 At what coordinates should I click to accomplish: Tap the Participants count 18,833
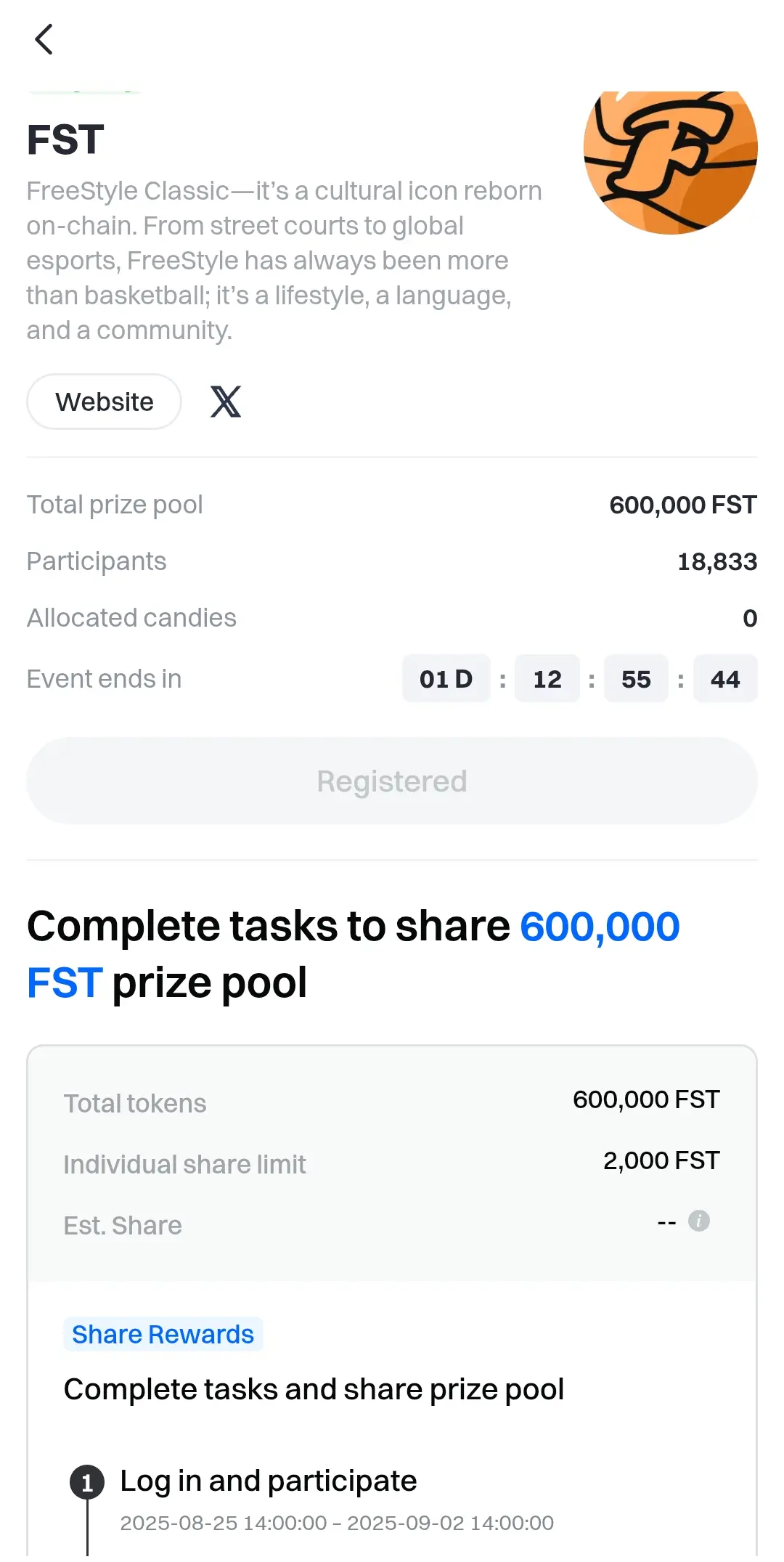point(717,561)
